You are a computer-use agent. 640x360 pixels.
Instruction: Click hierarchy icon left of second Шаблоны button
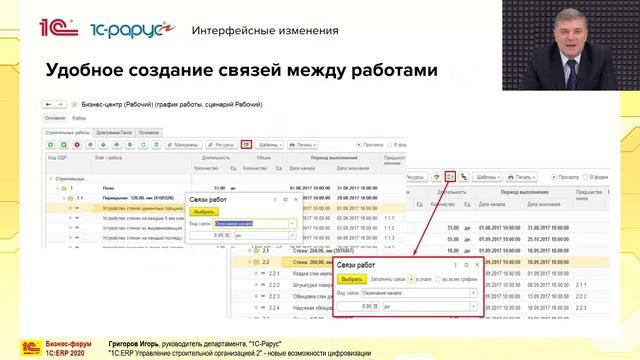point(464,177)
